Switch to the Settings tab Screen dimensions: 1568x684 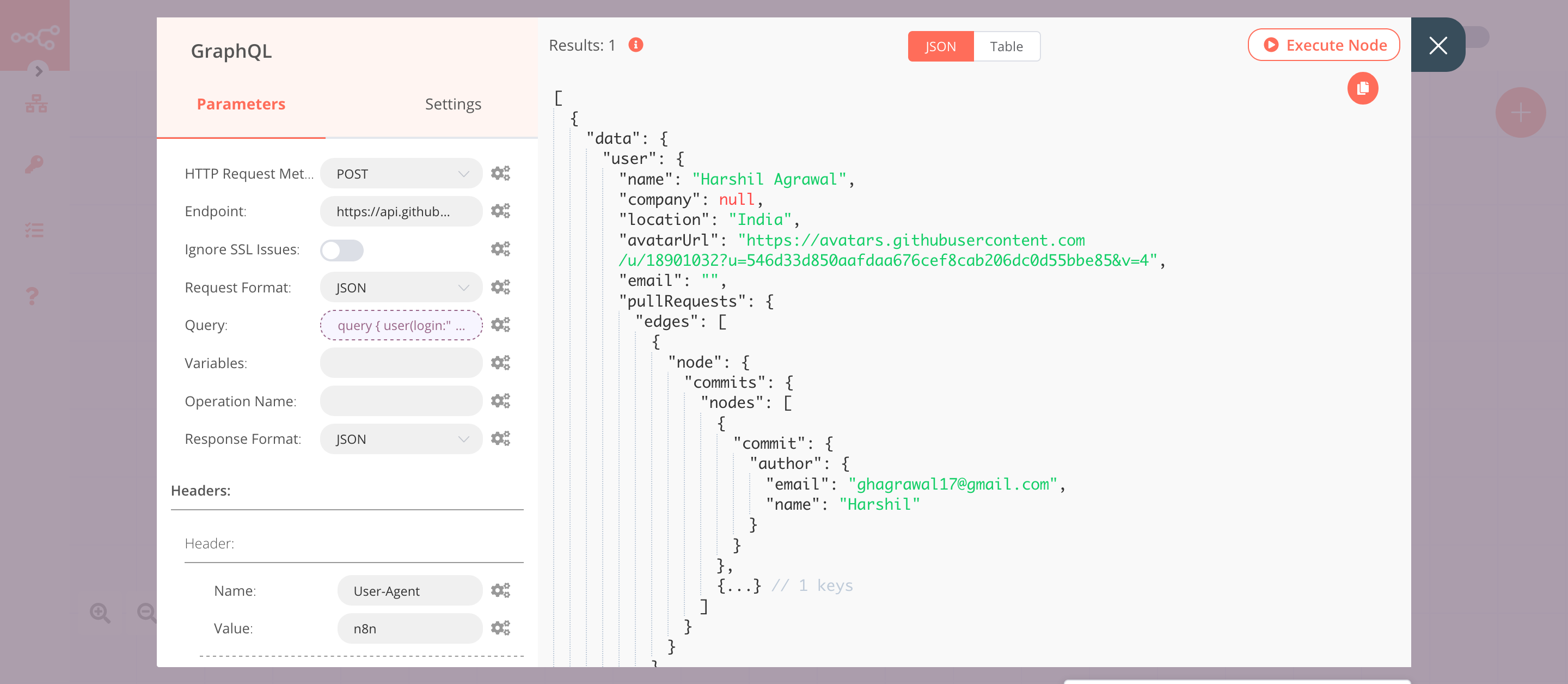[x=453, y=104]
